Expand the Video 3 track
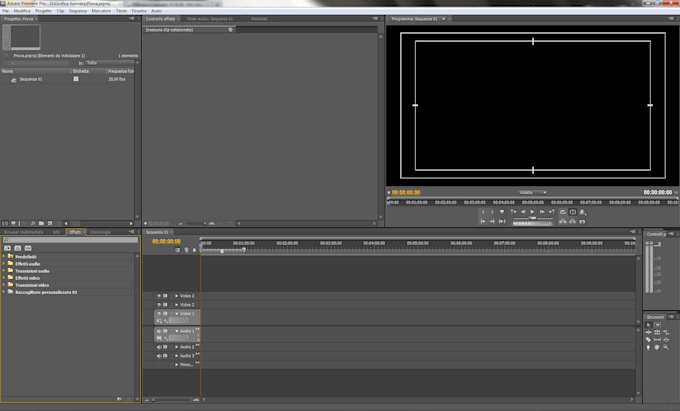This screenshot has height=411, width=680. tap(177, 296)
